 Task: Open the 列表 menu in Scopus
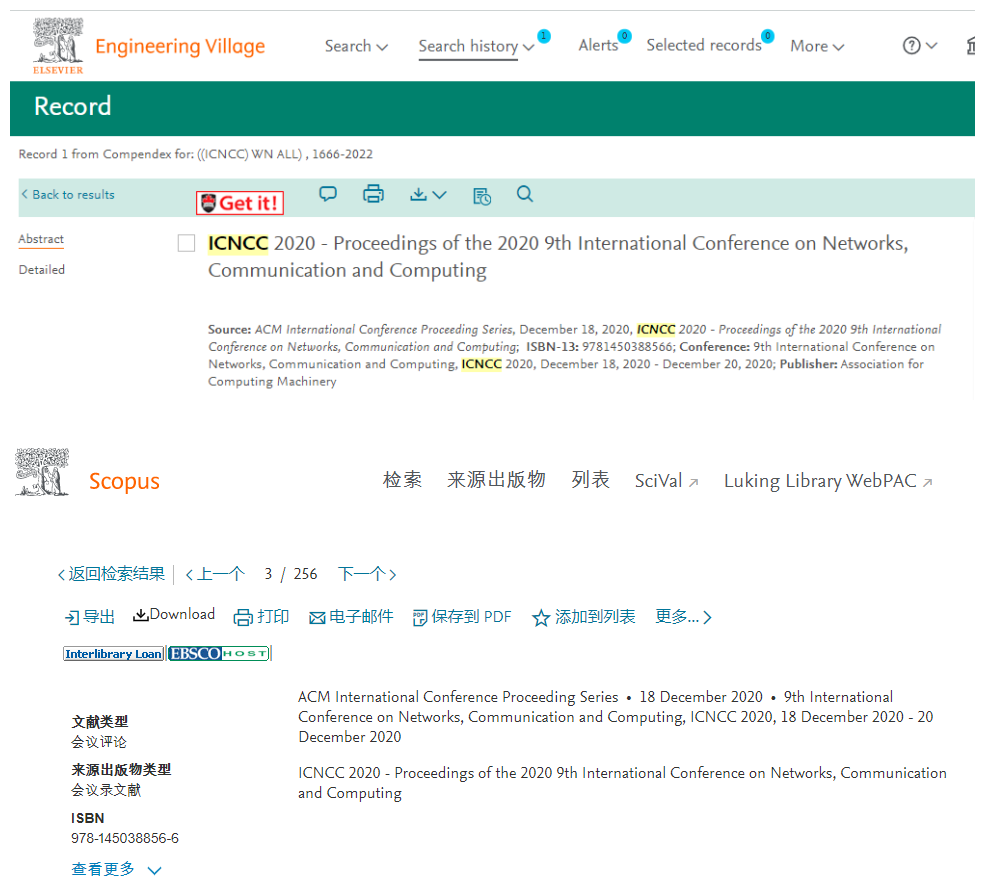[x=590, y=480]
